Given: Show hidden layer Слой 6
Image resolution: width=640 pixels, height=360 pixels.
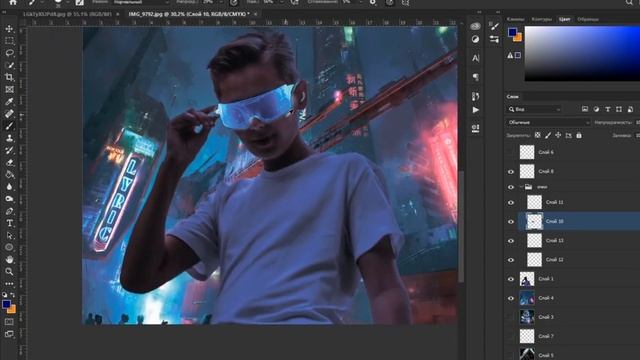Looking at the screenshot, I should coord(511,152).
